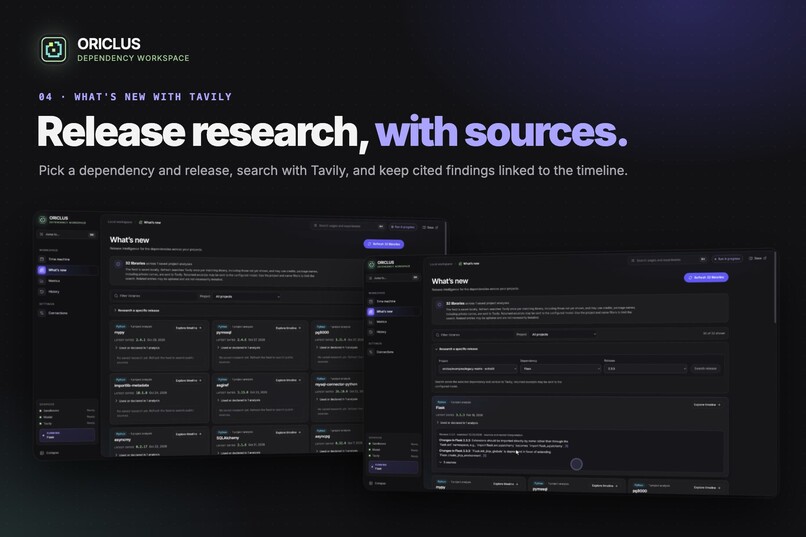This screenshot has height=537, width=806.
Task: Select What's new in front window sidebar
Action: coord(392,311)
